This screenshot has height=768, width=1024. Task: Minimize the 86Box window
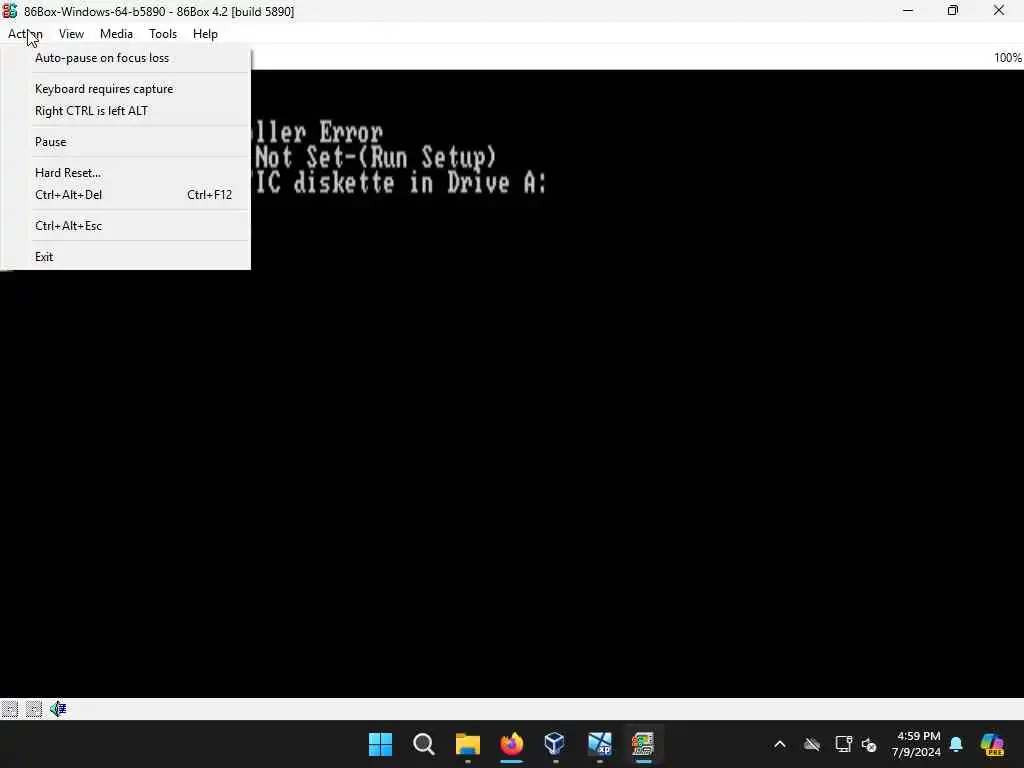point(908,10)
